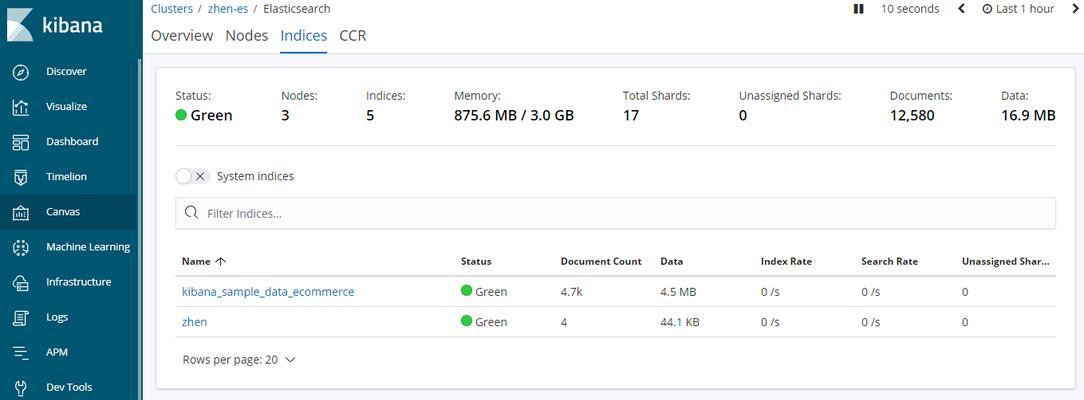Open APM icon in sidebar

click(21, 353)
